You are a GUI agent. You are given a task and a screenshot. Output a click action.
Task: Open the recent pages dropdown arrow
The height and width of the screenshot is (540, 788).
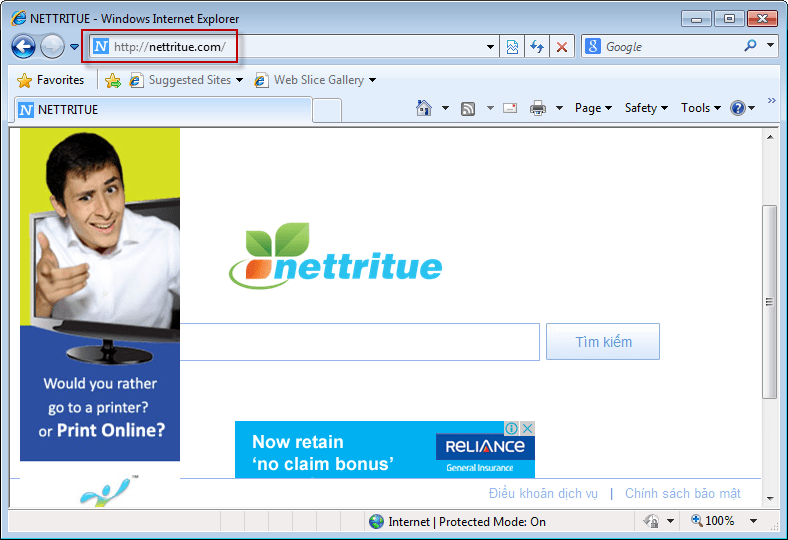click(x=74, y=47)
